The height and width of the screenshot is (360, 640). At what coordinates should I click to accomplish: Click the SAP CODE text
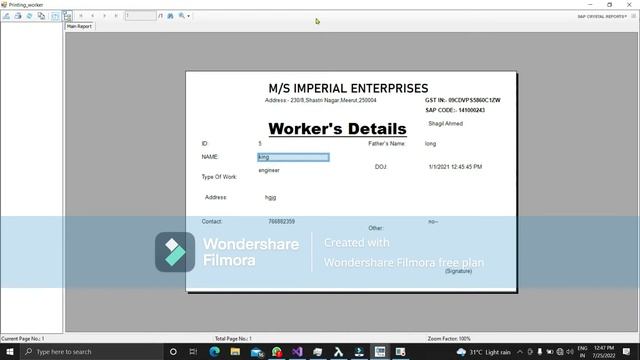coord(455,110)
